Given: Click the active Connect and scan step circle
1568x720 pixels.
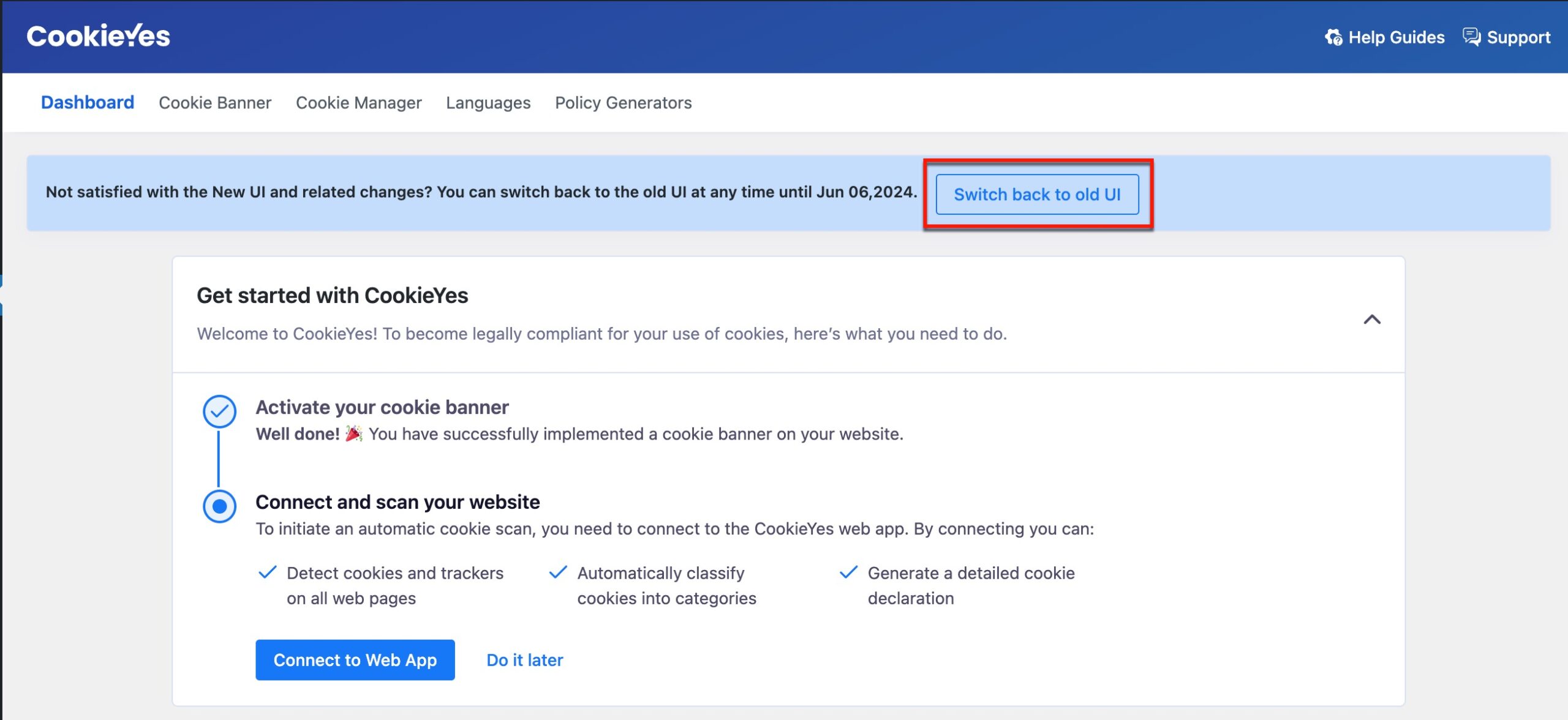Looking at the screenshot, I should 219,506.
